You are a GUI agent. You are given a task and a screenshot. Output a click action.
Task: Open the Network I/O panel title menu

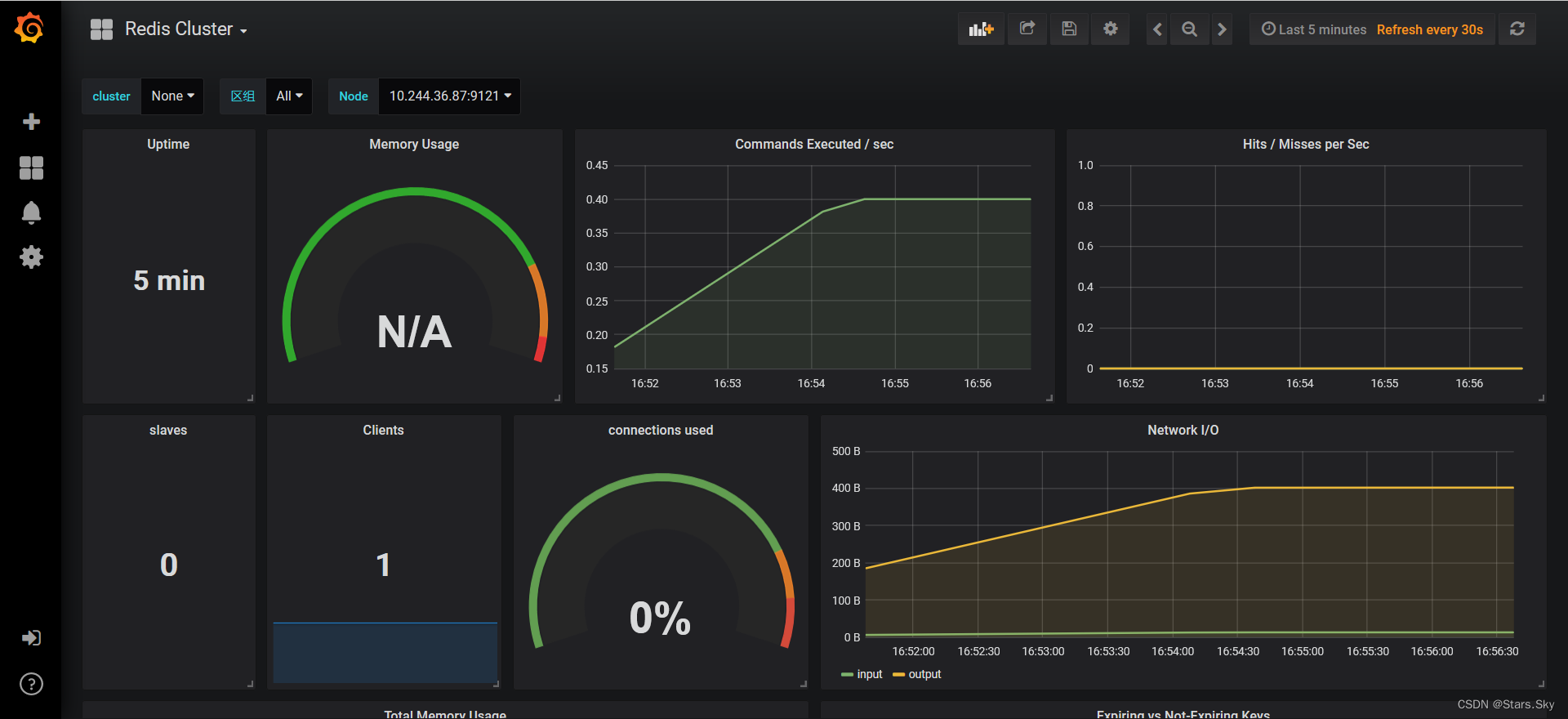pyautogui.click(x=1183, y=430)
